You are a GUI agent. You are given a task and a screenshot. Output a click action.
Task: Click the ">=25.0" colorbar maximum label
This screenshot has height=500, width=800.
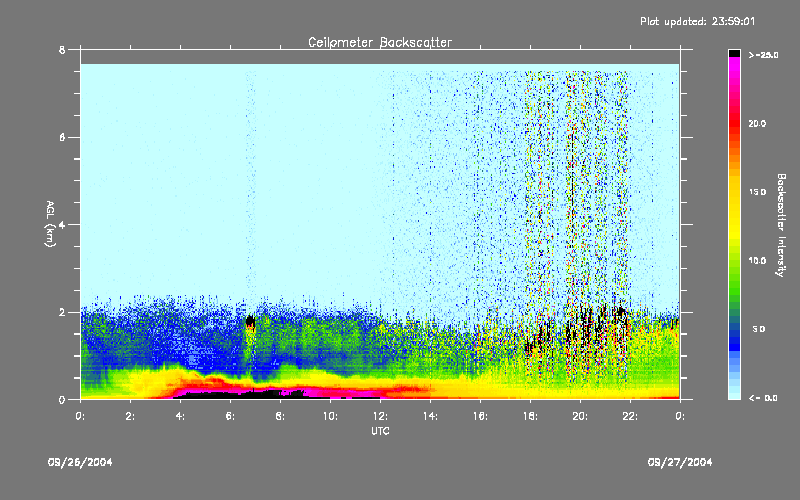(763, 55)
